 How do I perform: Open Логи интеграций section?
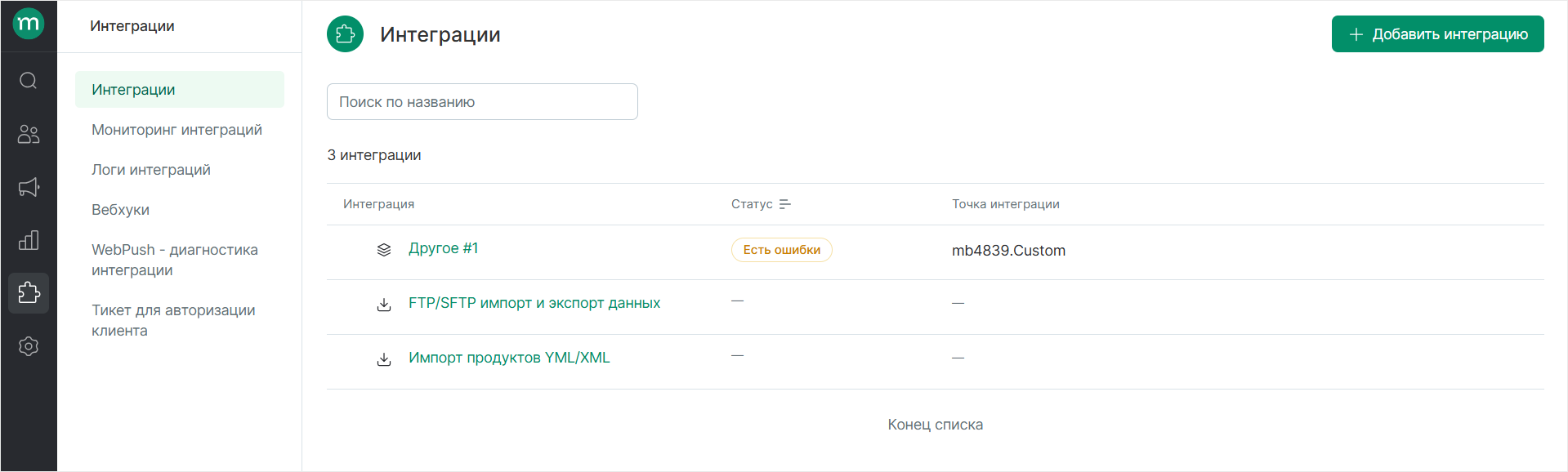tap(151, 170)
